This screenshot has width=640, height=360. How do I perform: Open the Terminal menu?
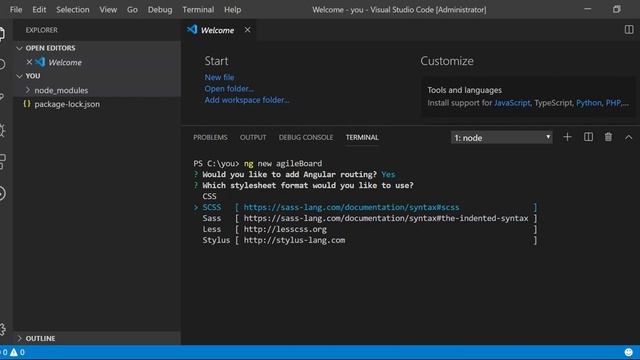[198, 9]
